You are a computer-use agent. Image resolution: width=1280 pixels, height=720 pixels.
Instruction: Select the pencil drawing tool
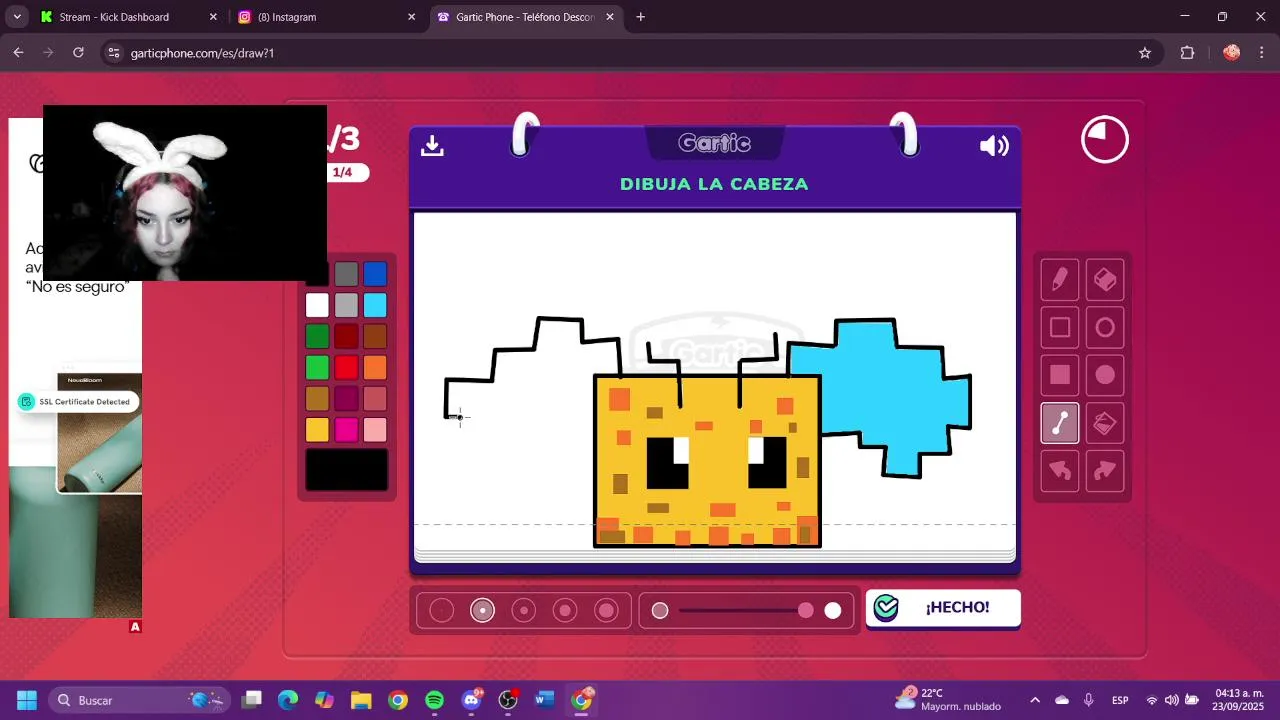coord(1060,280)
